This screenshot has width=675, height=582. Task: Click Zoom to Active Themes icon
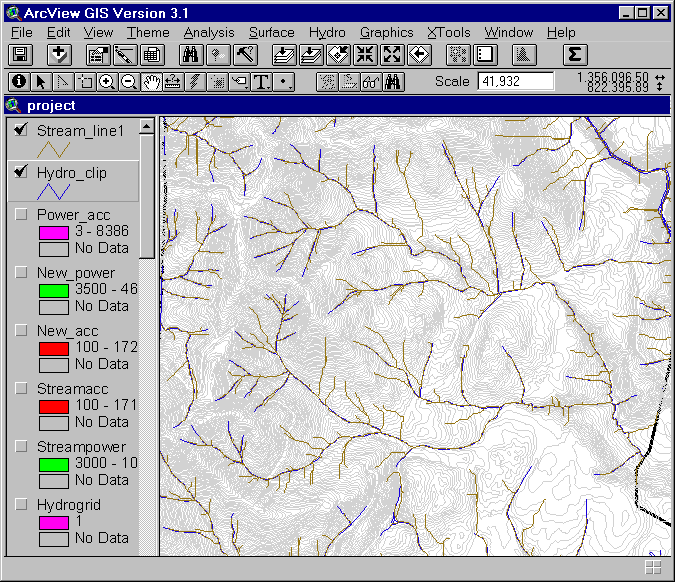point(311,55)
